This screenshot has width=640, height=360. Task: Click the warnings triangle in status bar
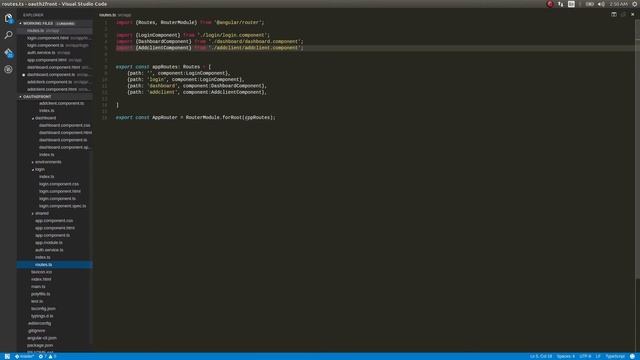(51, 356)
